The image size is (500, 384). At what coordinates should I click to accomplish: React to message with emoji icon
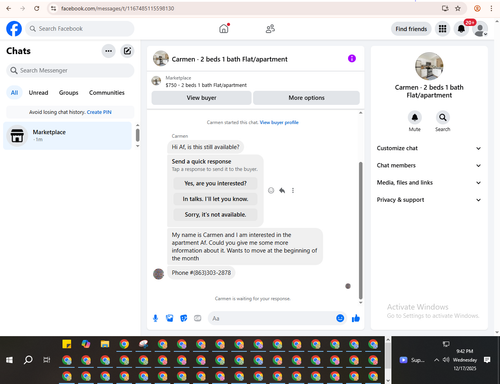pos(271,190)
